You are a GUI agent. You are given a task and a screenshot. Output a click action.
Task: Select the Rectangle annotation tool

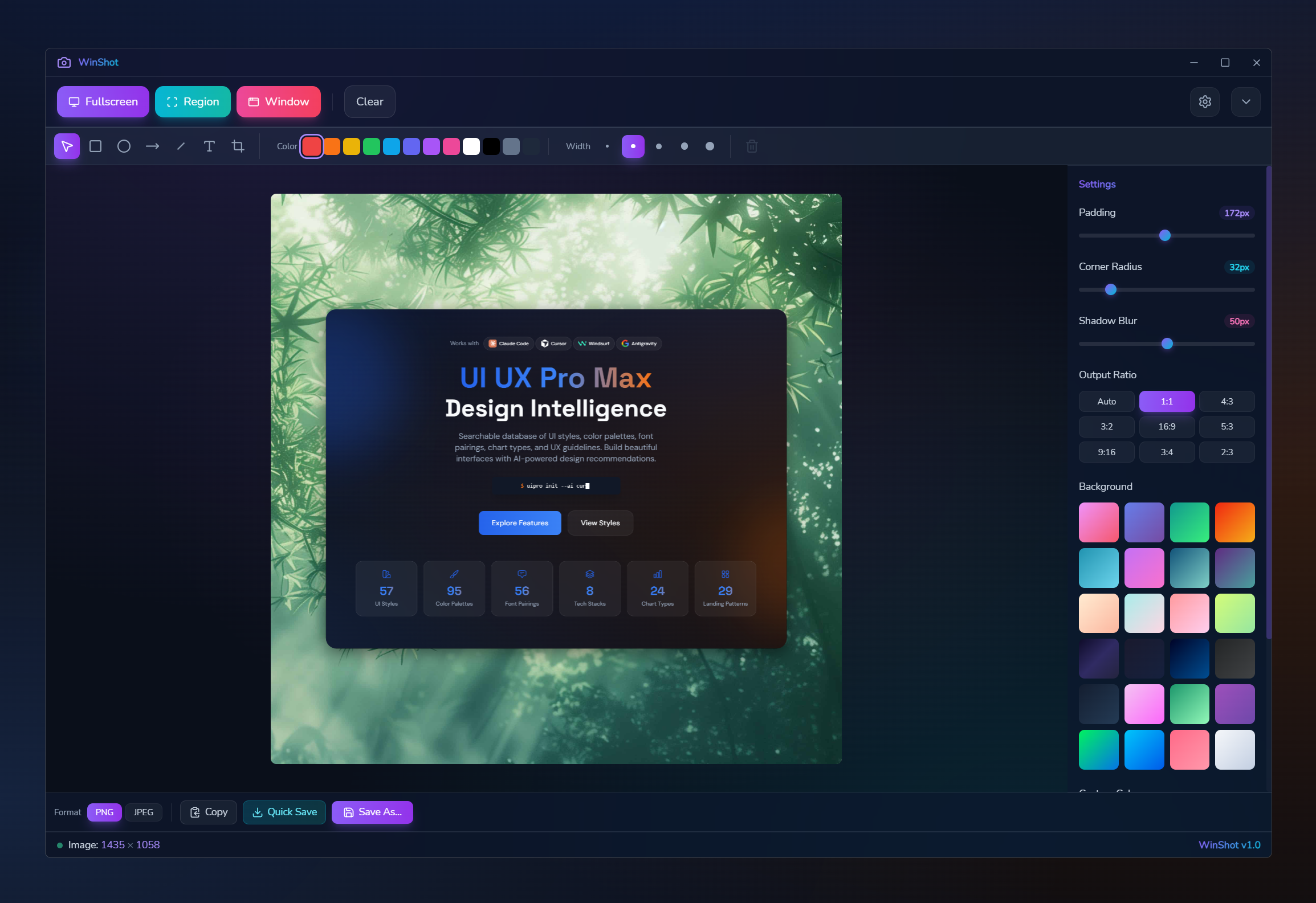click(x=95, y=146)
